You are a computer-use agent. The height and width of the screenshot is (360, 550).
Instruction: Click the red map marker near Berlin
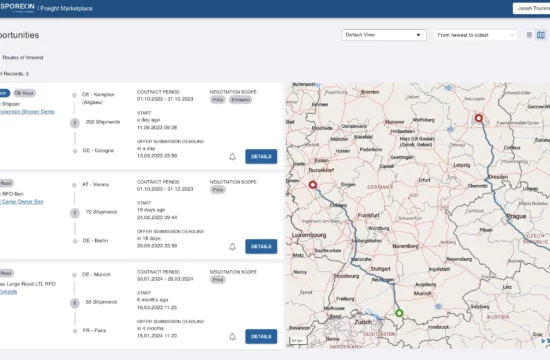(x=478, y=118)
